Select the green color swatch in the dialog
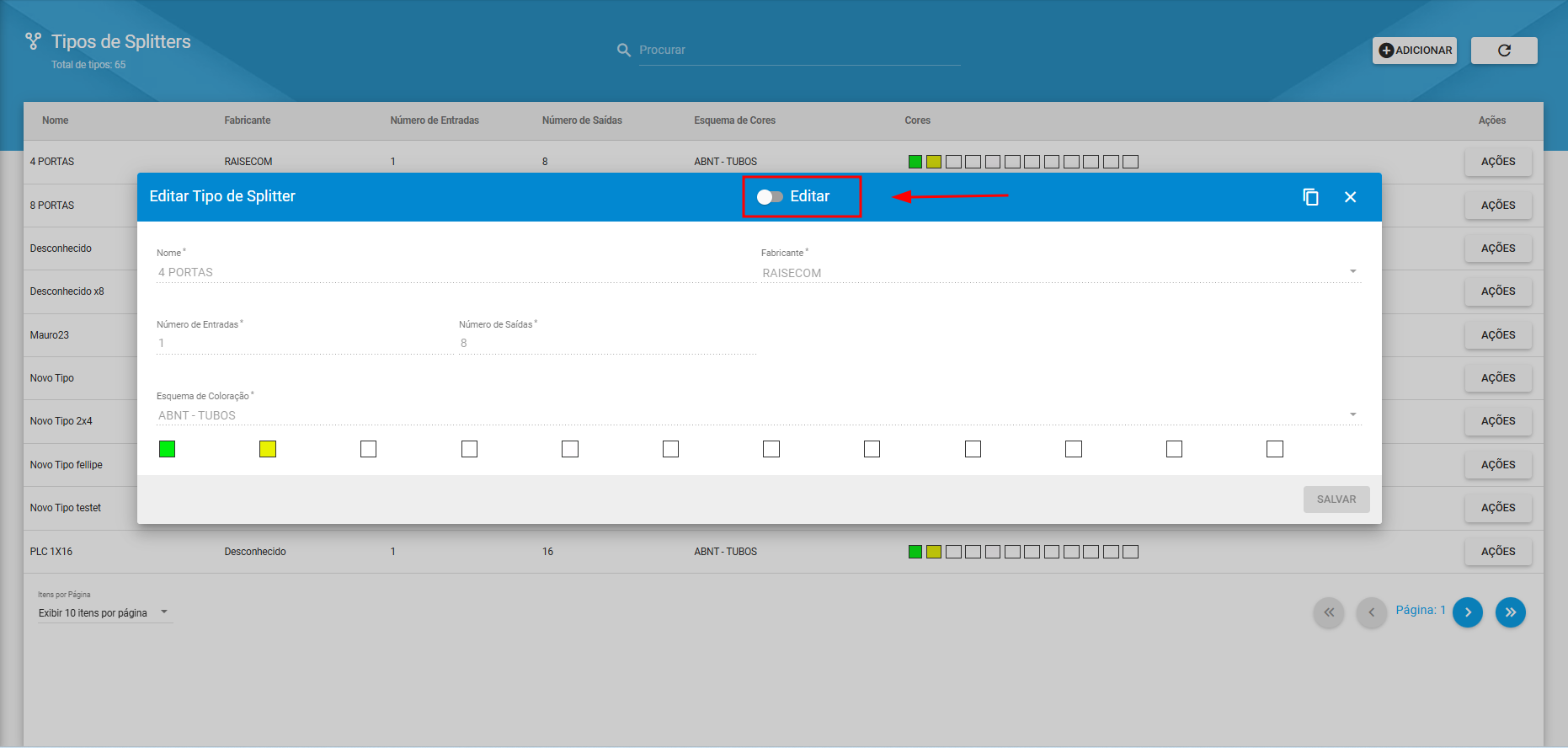The height and width of the screenshot is (748, 1568). (167, 449)
